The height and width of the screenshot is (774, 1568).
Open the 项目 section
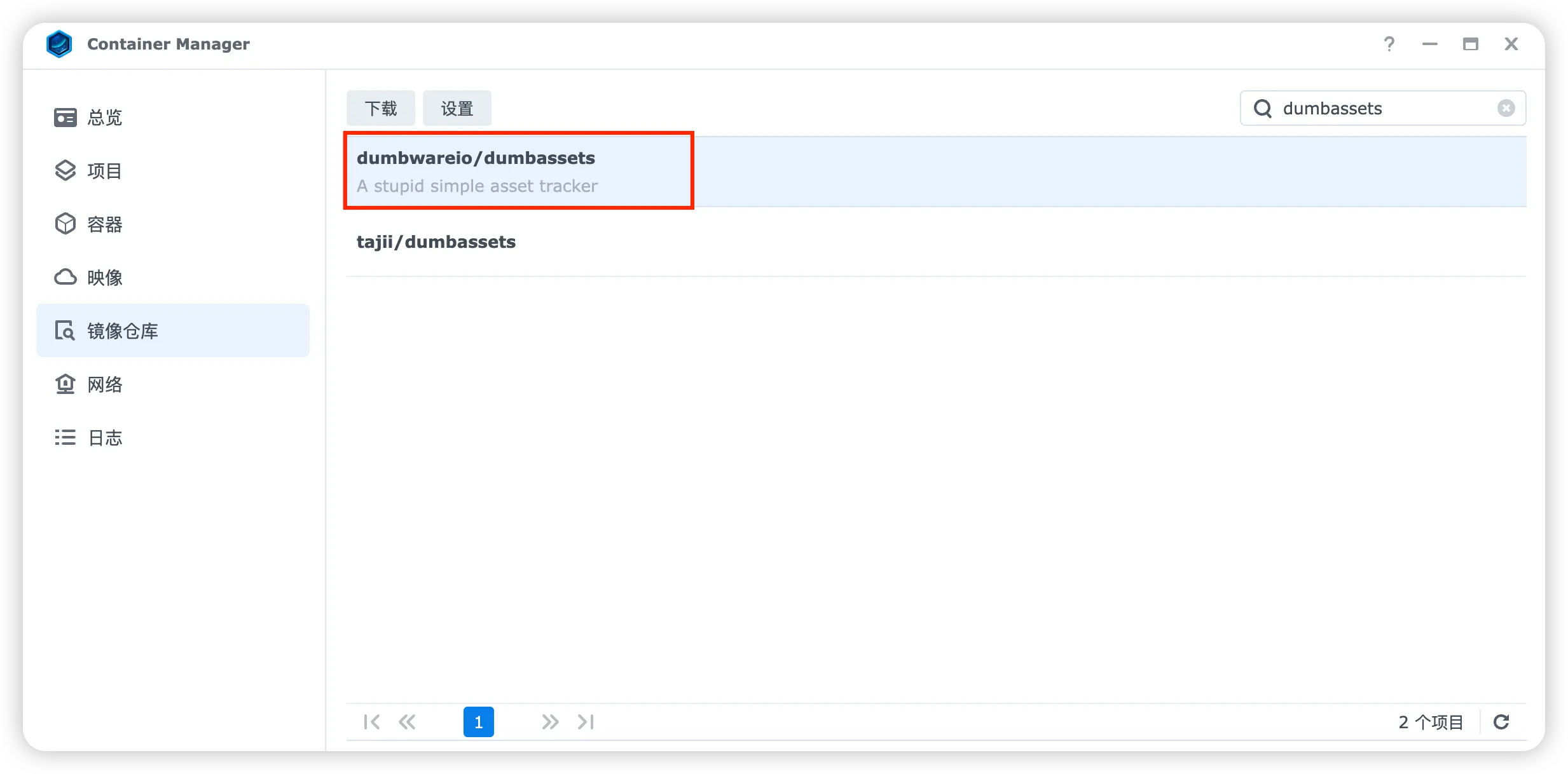pyautogui.click(x=173, y=171)
